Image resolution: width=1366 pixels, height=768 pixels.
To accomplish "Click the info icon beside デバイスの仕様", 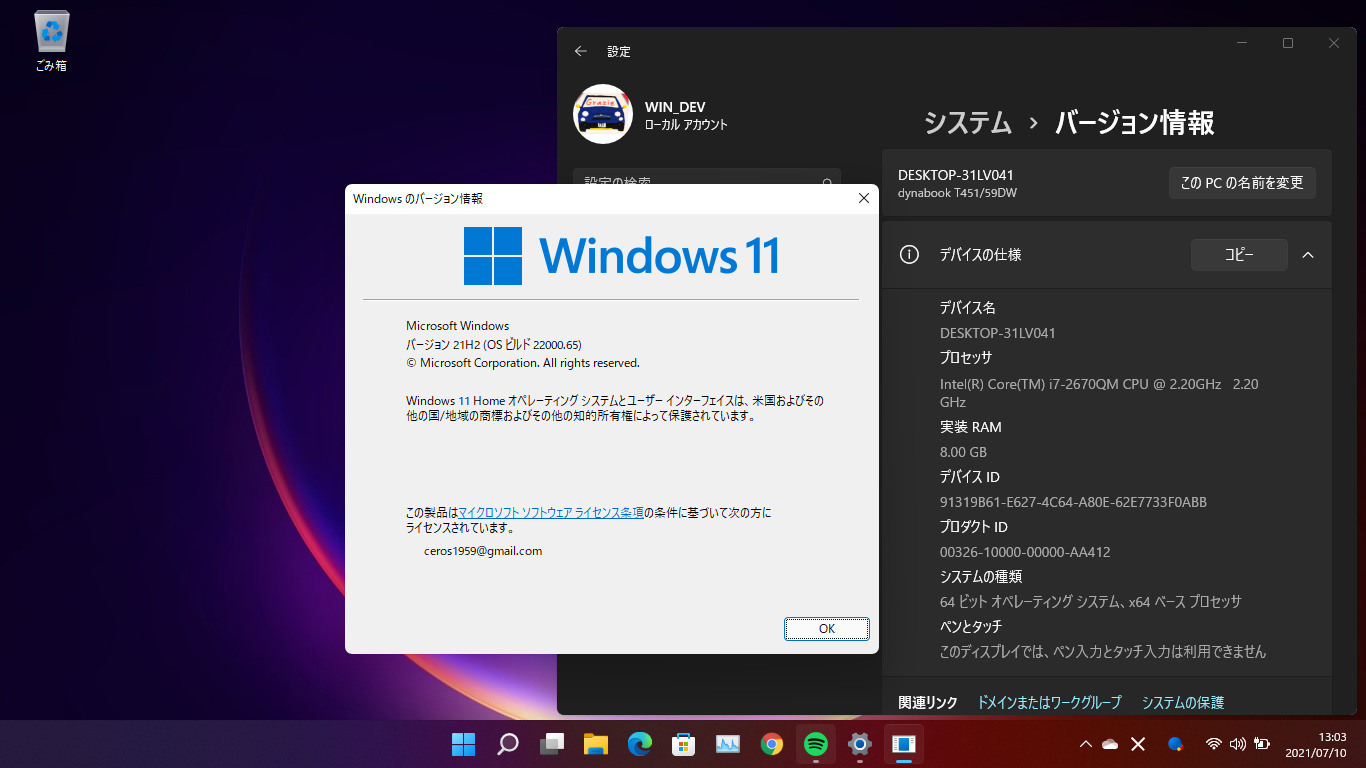I will pyautogui.click(x=909, y=255).
